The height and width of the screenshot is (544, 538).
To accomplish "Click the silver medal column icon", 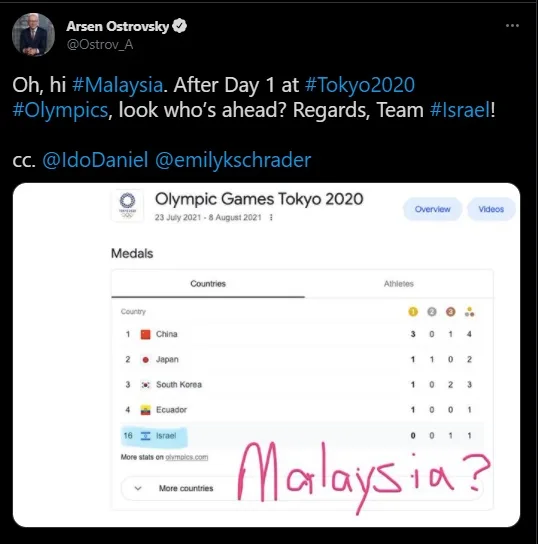I will [x=432, y=312].
